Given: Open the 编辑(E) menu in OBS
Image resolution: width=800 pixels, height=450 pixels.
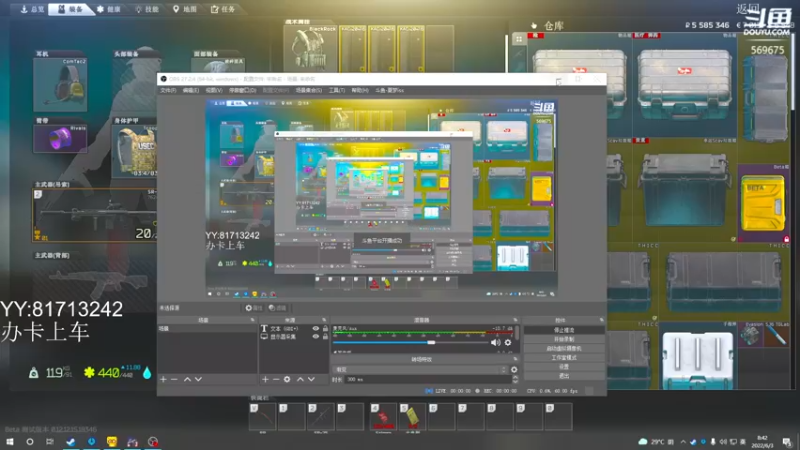Looking at the screenshot, I should [190, 90].
